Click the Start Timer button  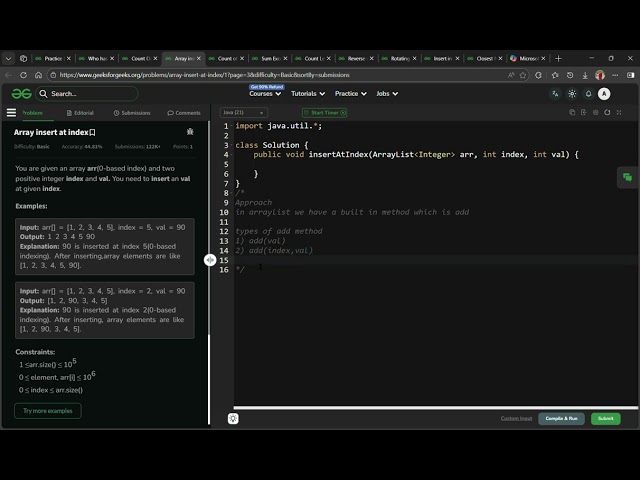[x=324, y=113]
